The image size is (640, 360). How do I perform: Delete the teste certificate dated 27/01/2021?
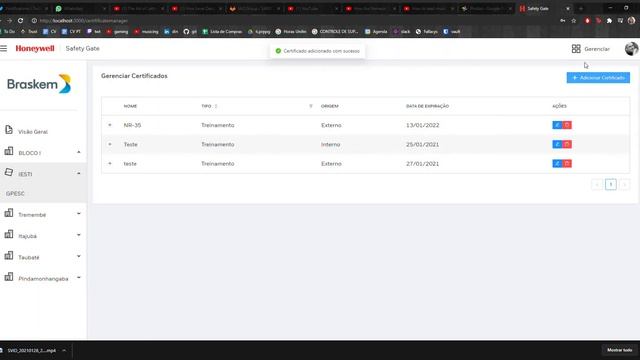pos(567,164)
